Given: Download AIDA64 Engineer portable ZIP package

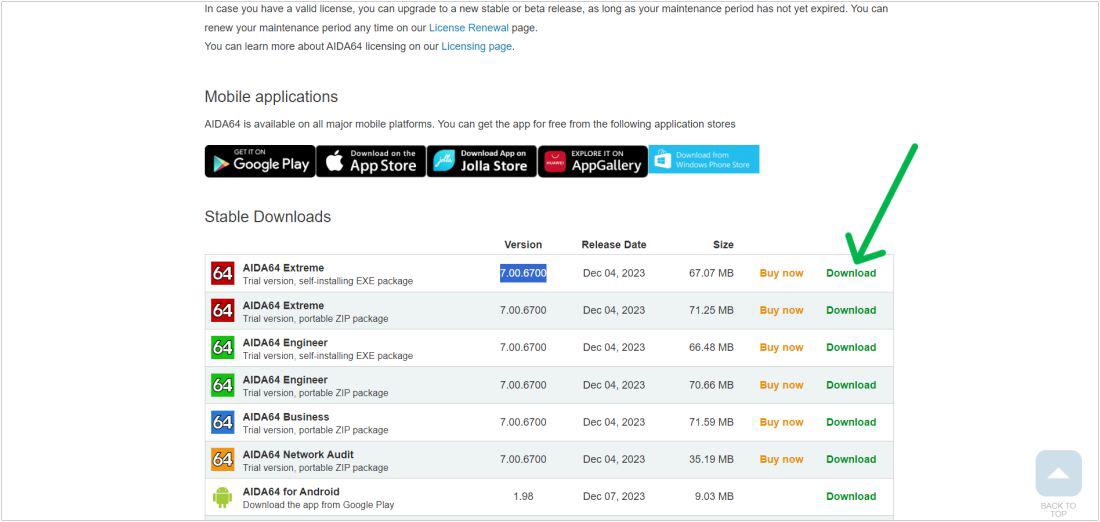Looking at the screenshot, I should (x=851, y=384).
